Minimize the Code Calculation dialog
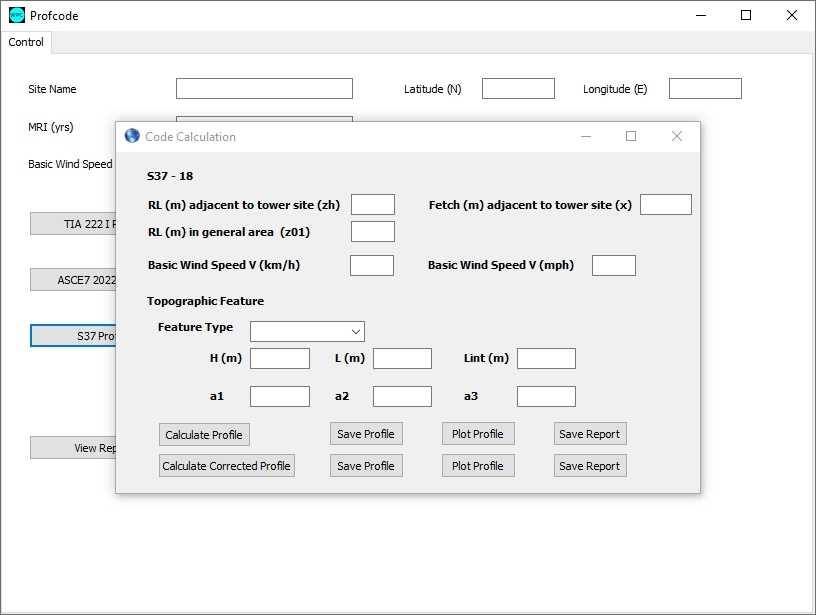816x615 pixels. [584, 136]
